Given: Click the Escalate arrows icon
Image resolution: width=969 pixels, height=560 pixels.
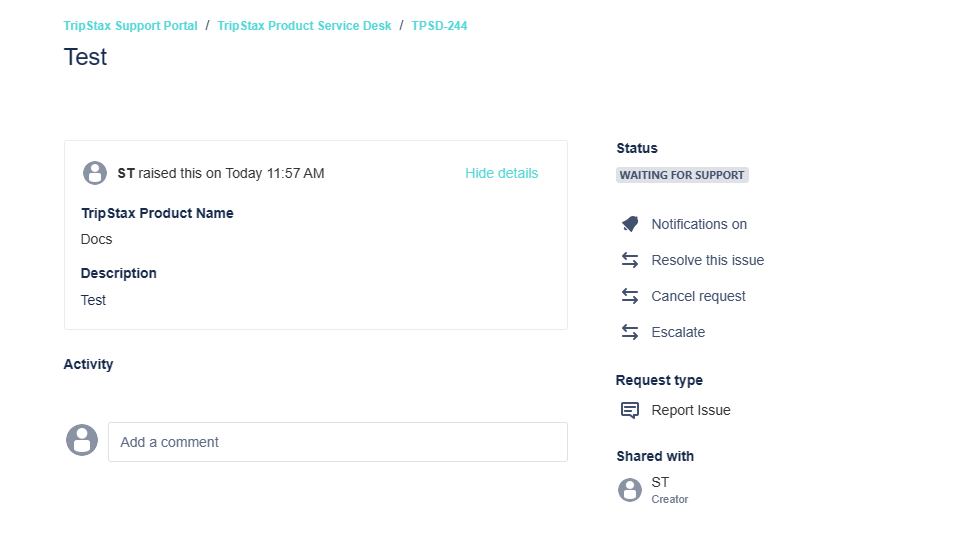Looking at the screenshot, I should point(630,332).
